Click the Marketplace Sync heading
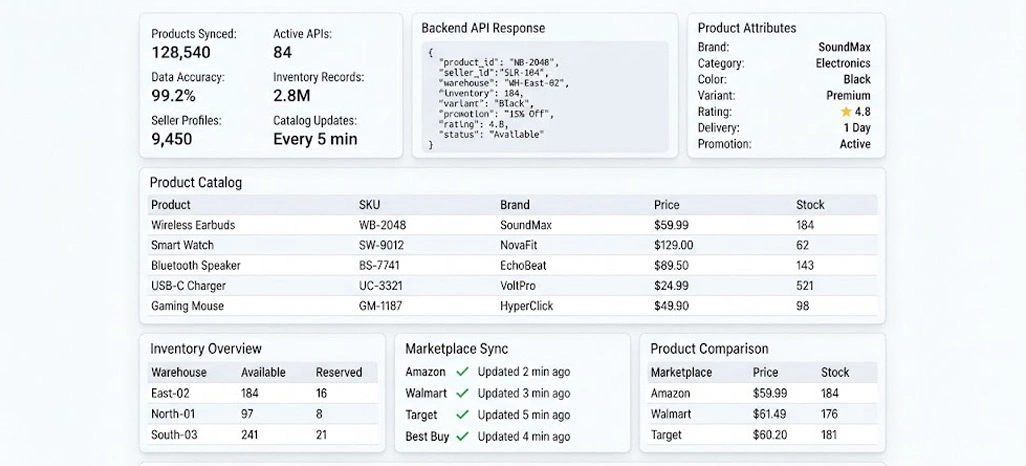Screen dimensions: 1026x466 click(x=457, y=349)
